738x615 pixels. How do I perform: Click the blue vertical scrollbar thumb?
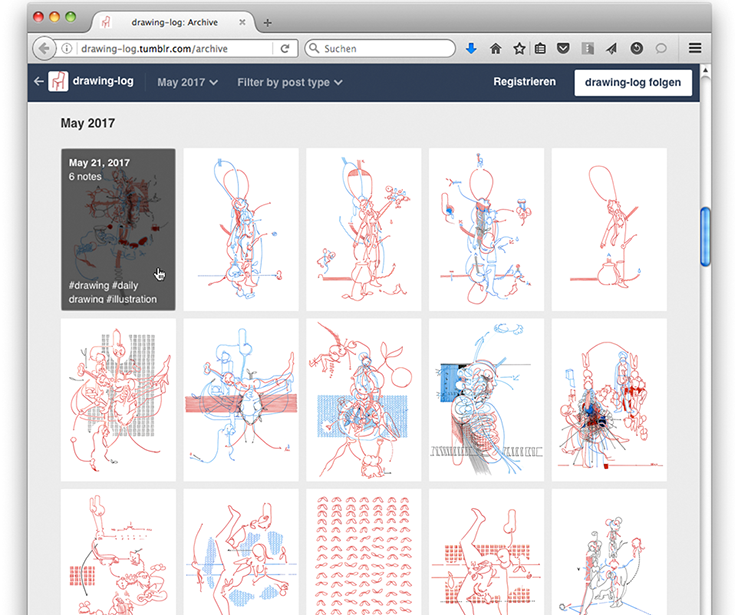click(x=705, y=237)
